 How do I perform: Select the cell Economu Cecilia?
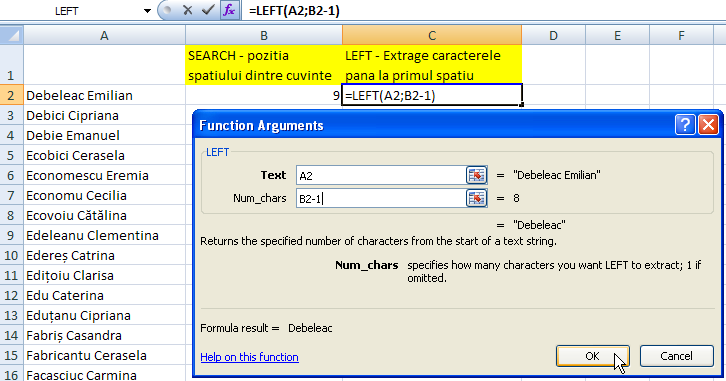pyautogui.click(x=104, y=195)
